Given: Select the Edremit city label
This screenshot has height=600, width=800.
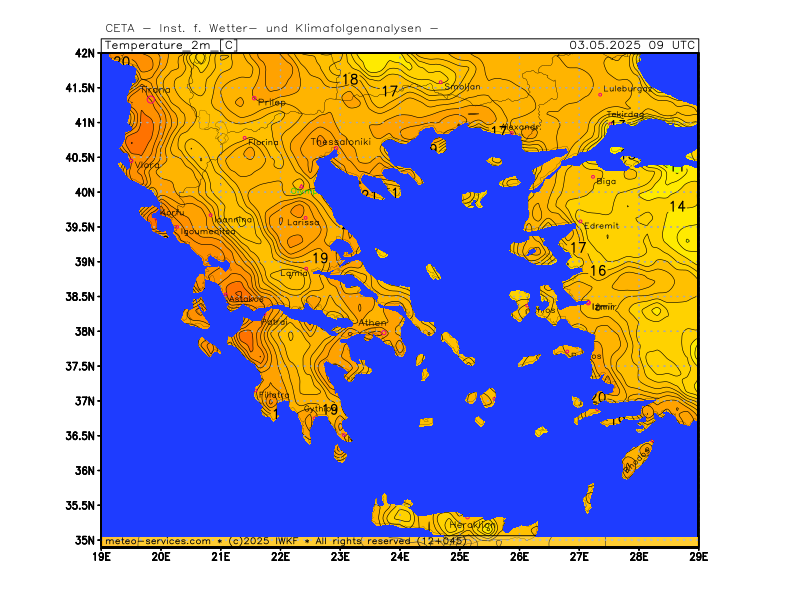Looking at the screenshot, I should pyautogui.click(x=602, y=226).
